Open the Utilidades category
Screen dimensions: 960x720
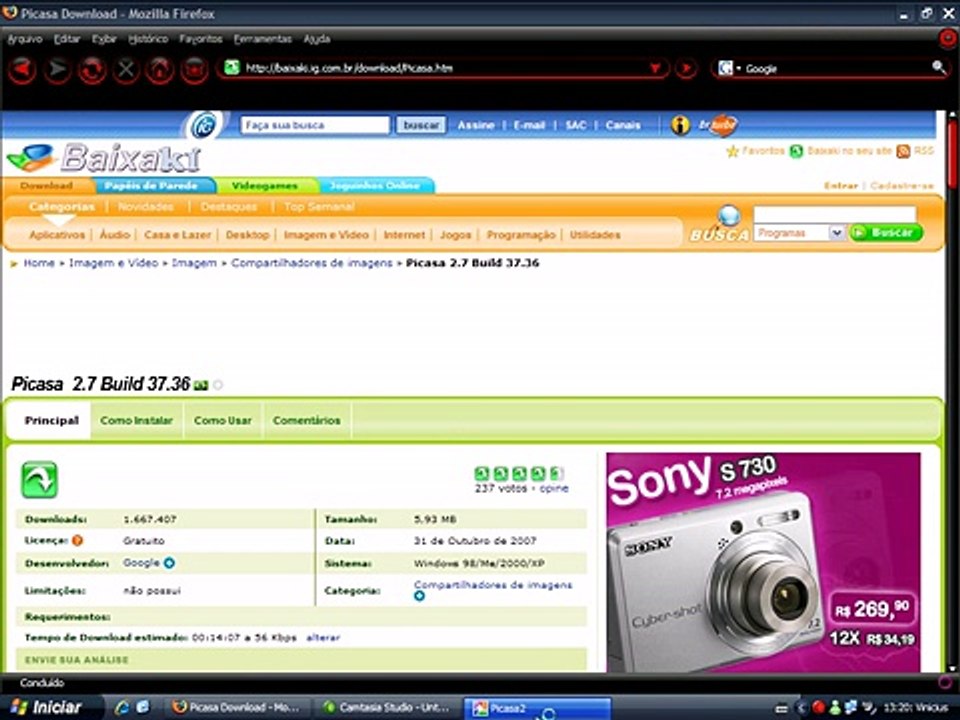tap(594, 234)
